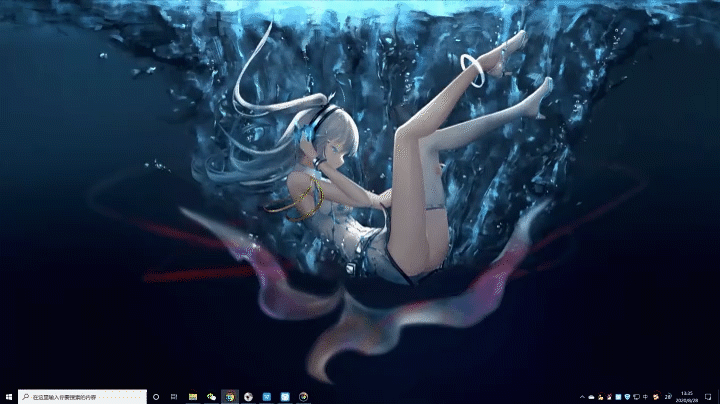Viewport: 720px width, 404px height.
Task: Click the tray icon showing number 28
Action: tap(667, 396)
